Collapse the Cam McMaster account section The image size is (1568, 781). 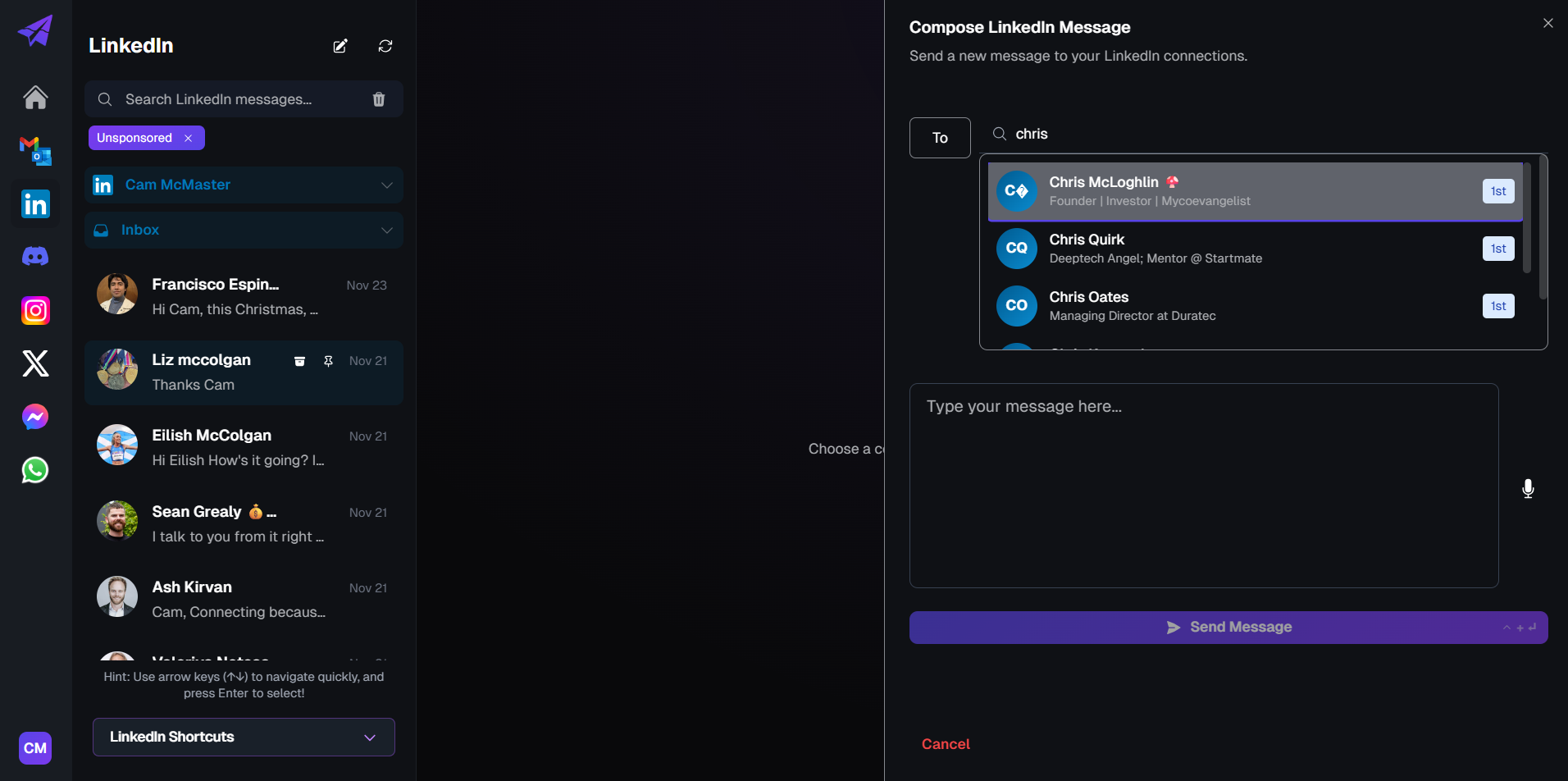point(386,185)
